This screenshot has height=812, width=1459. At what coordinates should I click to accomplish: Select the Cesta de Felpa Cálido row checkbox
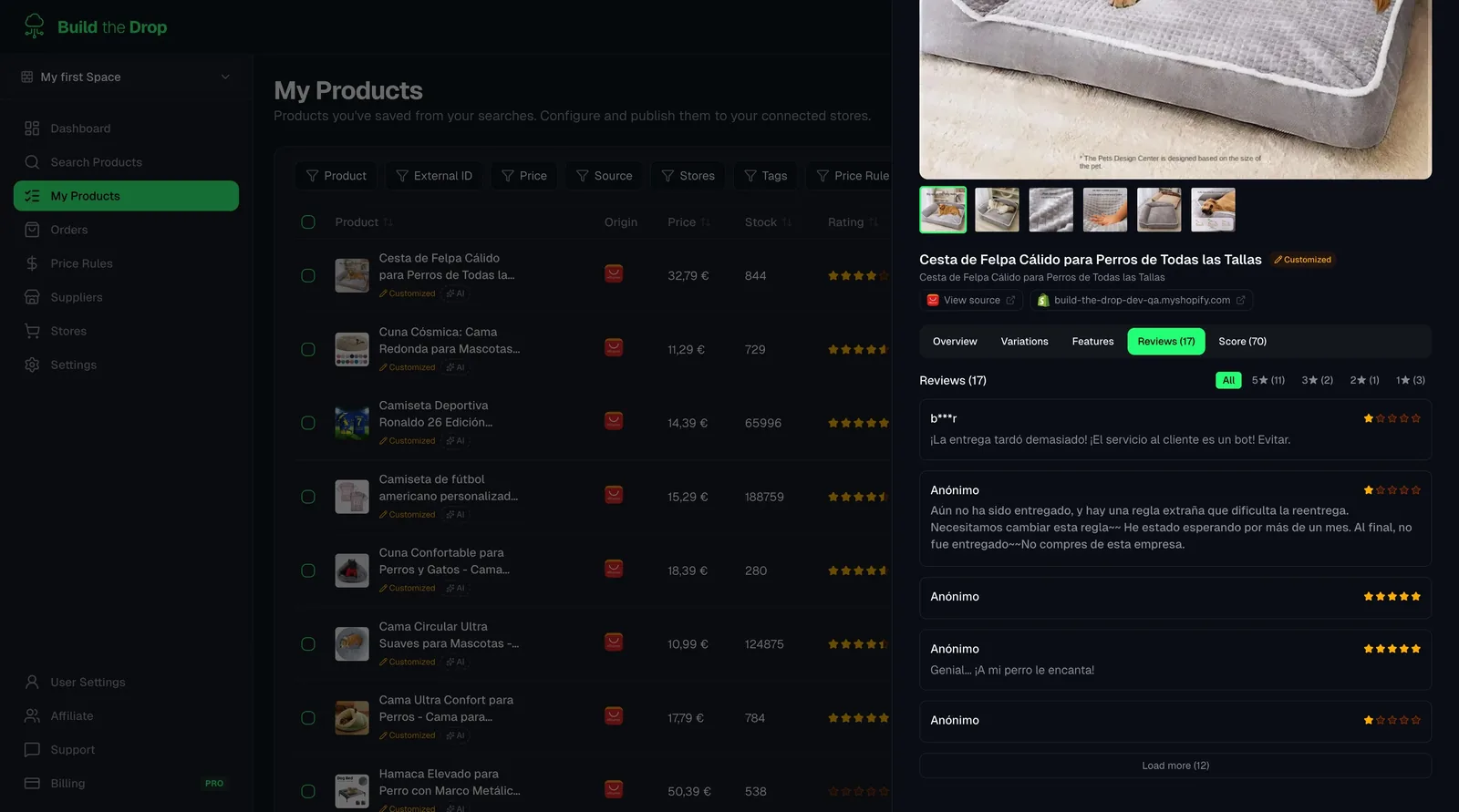pyautogui.click(x=308, y=275)
